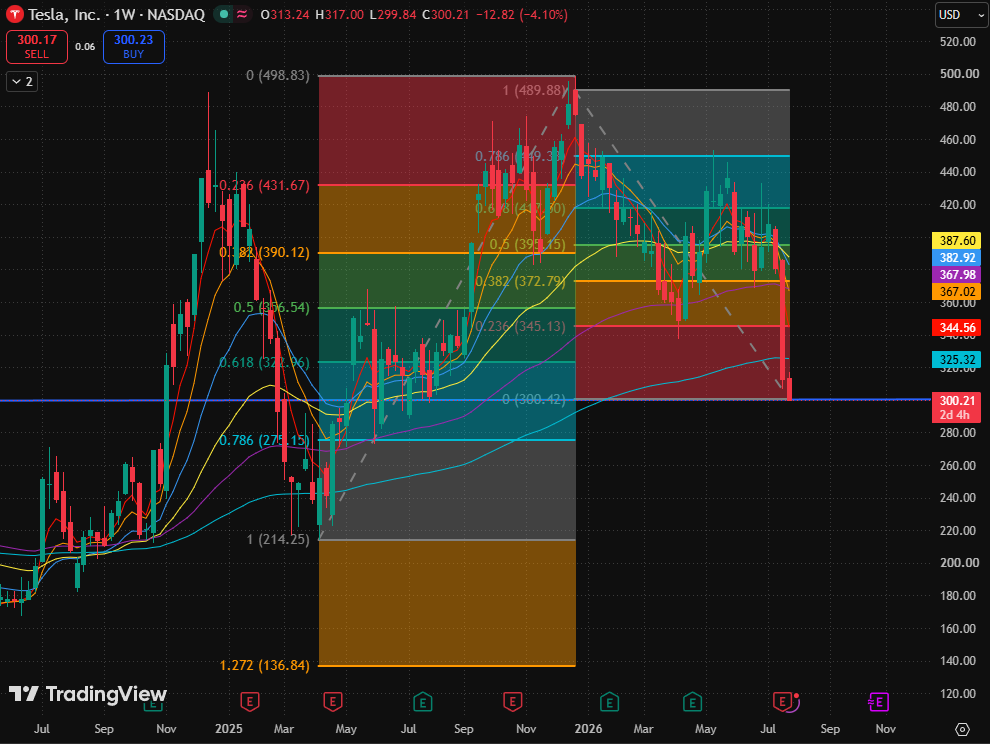Image resolution: width=990 pixels, height=744 pixels.
Task: Open the USD currency dropdown
Action: tap(961, 15)
